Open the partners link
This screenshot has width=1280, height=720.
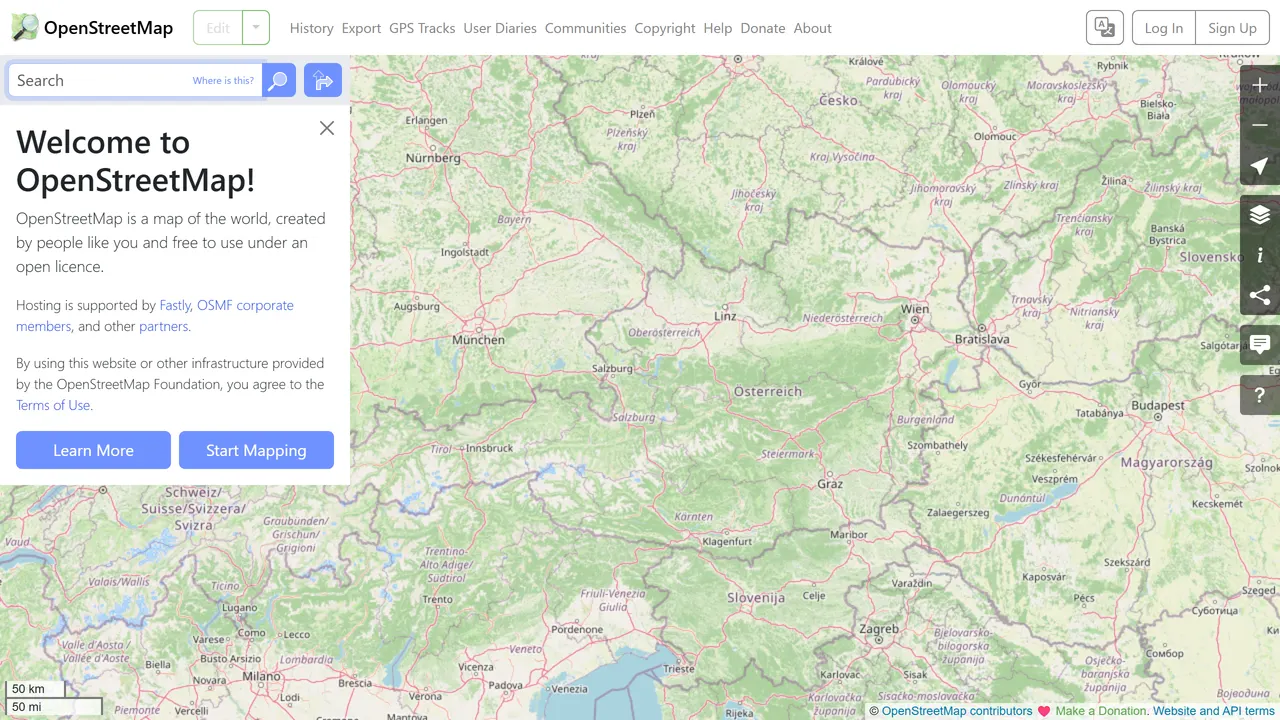[163, 326]
